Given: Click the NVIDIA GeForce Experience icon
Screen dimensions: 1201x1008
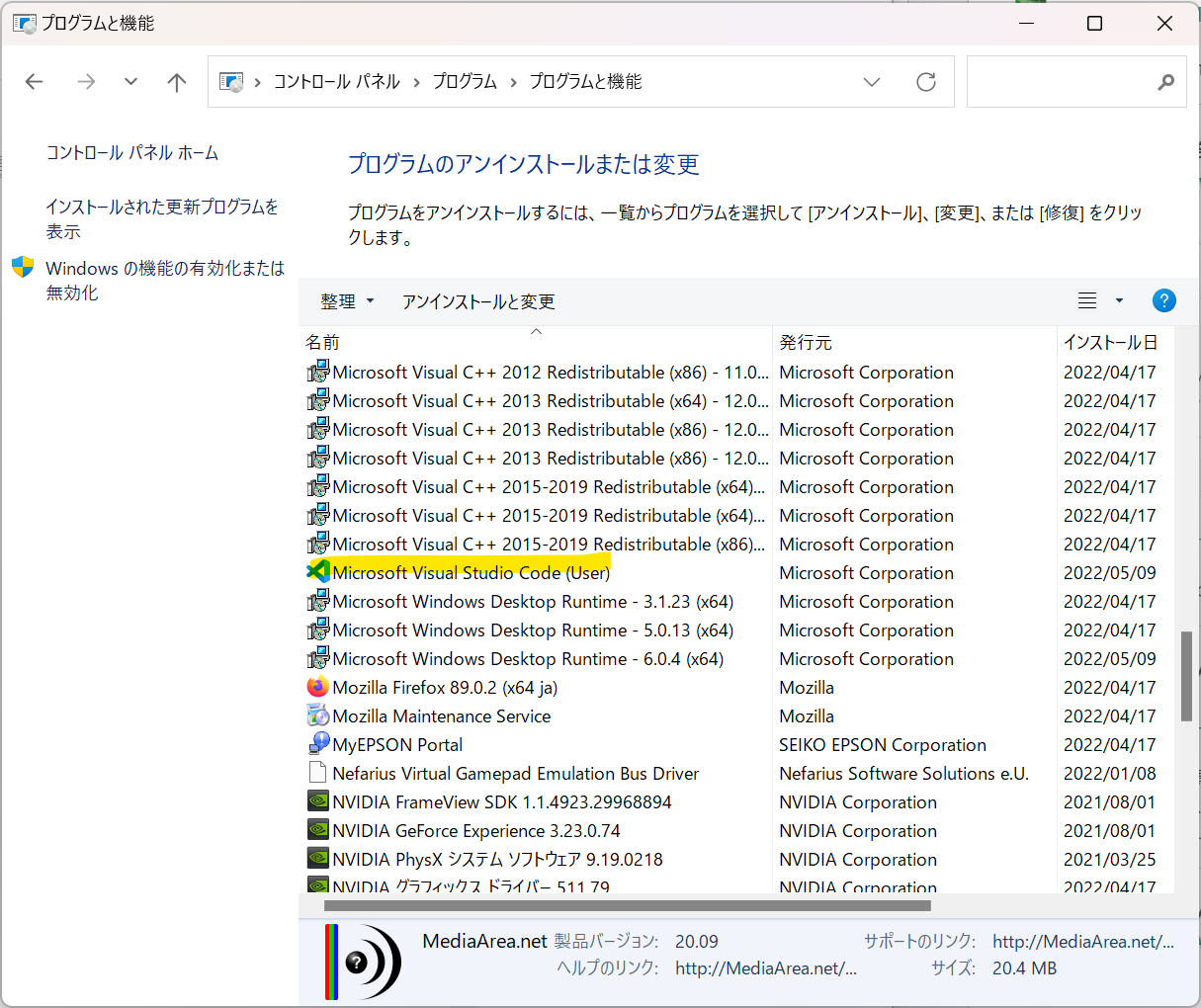Looking at the screenshot, I should [x=317, y=830].
